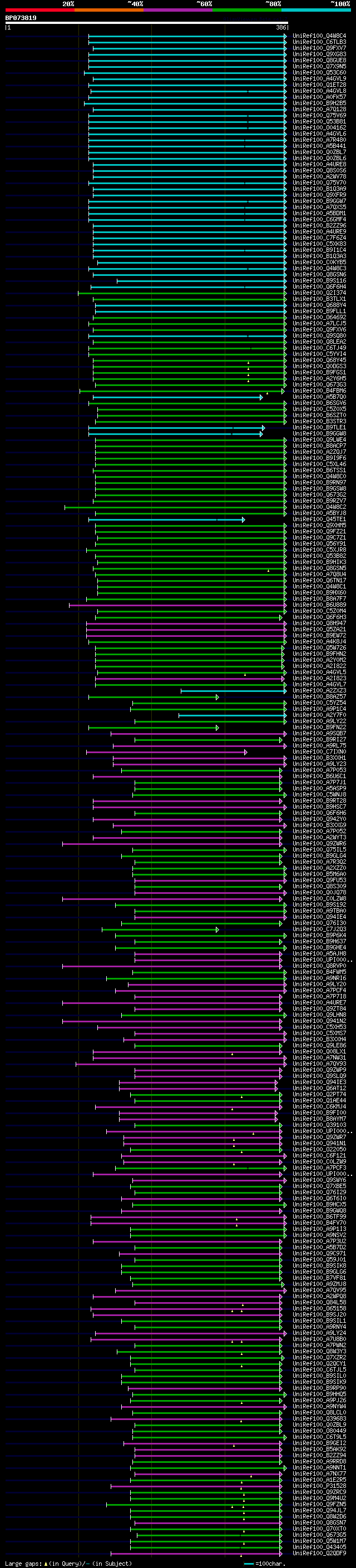This screenshot has width=356, height=1568.
Task: Click the UniRef100_B6U889 hit name
Action: [x=319, y=605]
